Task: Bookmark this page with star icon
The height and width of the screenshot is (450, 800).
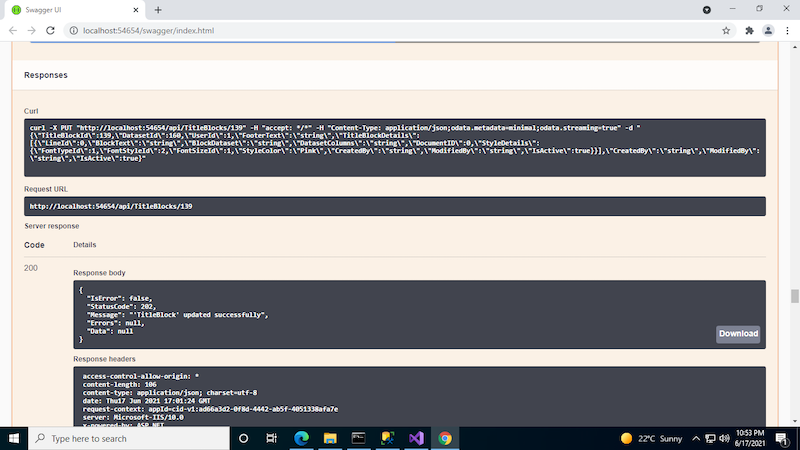Action: pyautogui.click(x=726, y=31)
